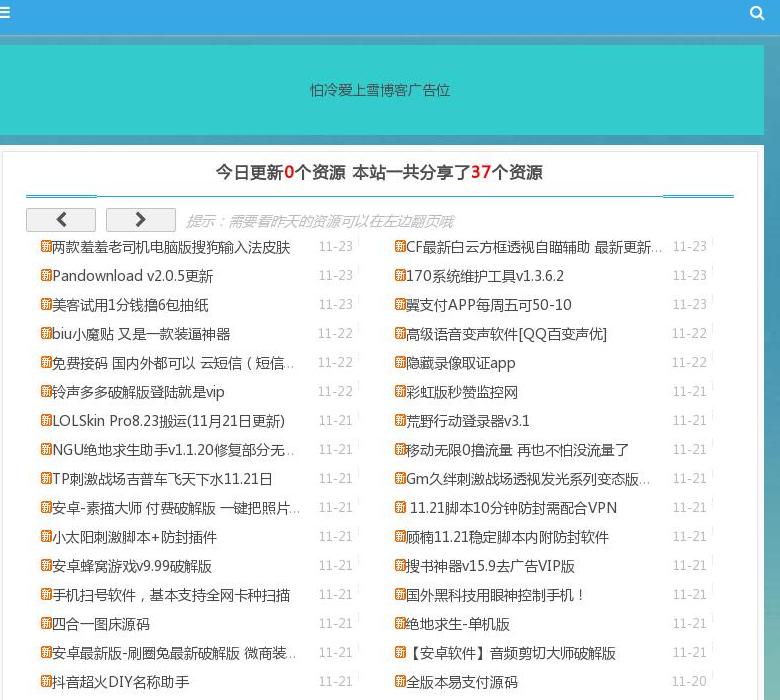Image resolution: width=780 pixels, height=700 pixels.
Task: Open TP刺激战场吉普车飞天下水11.21日 link
Action: tap(162, 479)
